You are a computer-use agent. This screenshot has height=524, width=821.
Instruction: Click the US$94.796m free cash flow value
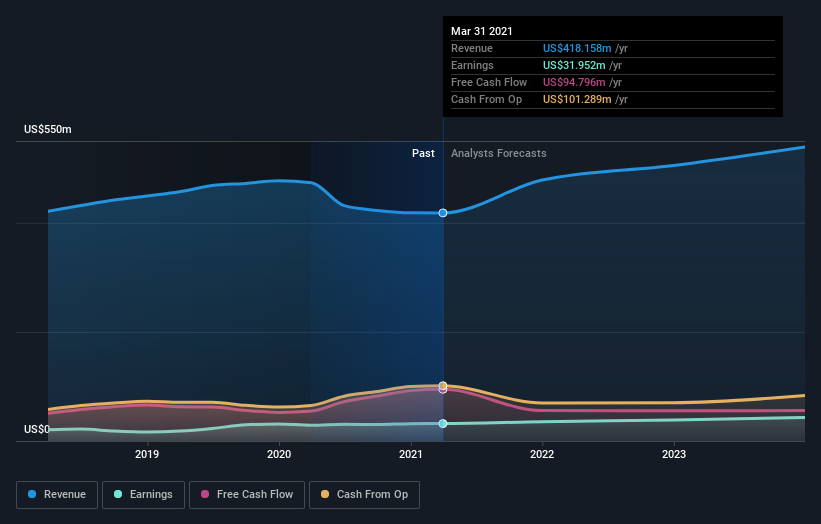tap(574, 82)
